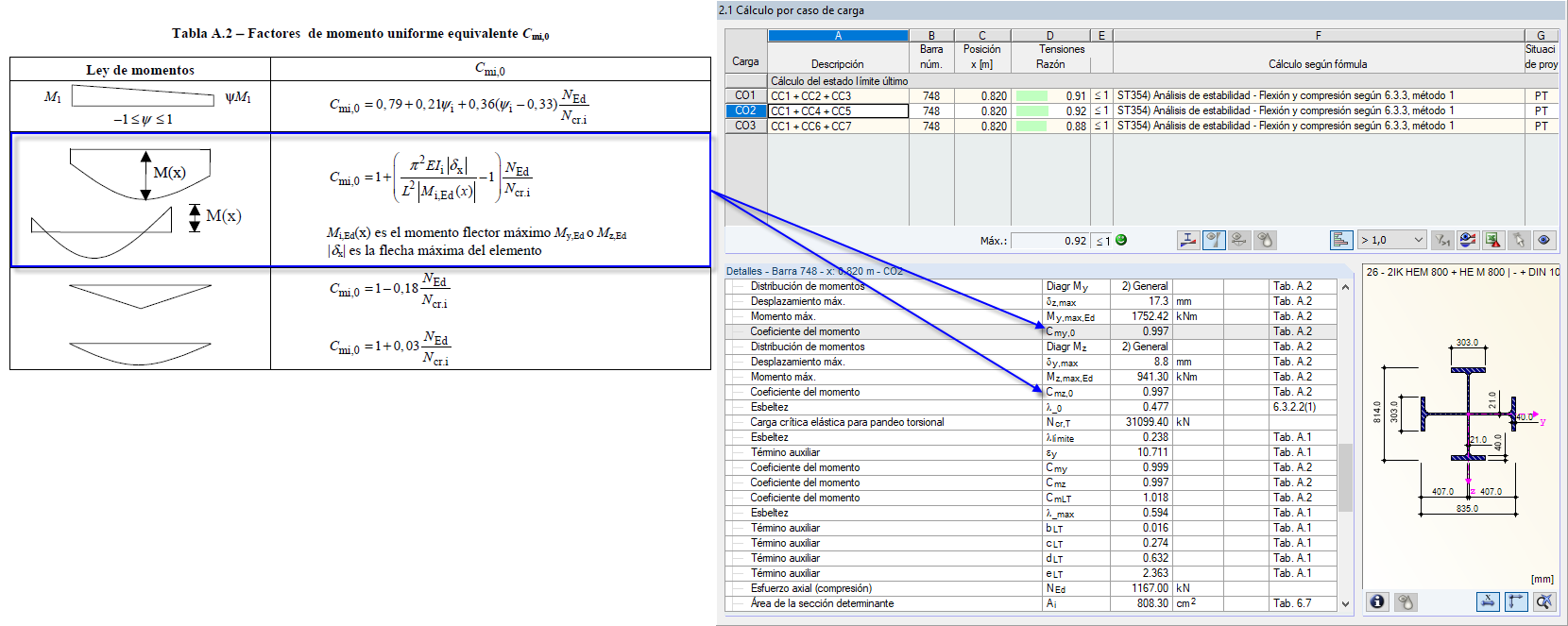This screenshot has height=626, width=1568.
Task: Click the green stress ratio bar 0.91
Action: pos(1031,95)
